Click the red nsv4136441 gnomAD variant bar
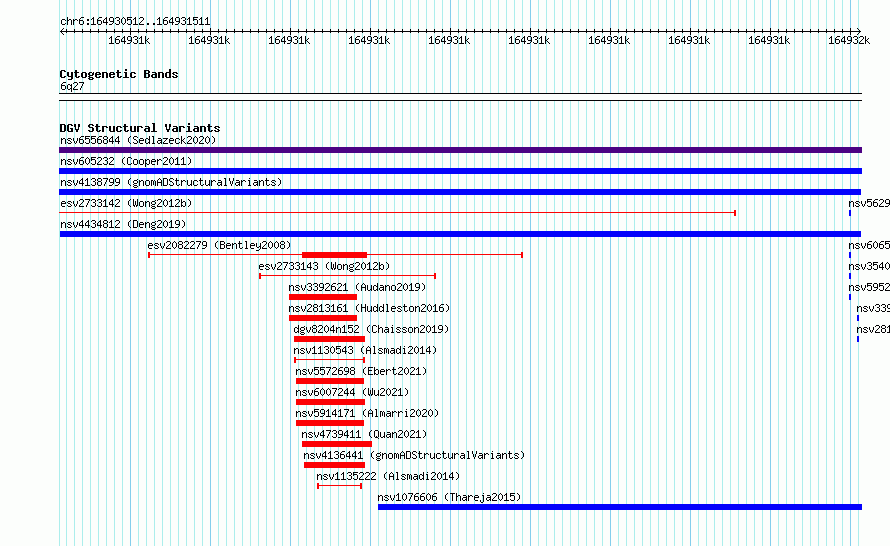This screenshot has height=546, width=890. tap(334, 465)
